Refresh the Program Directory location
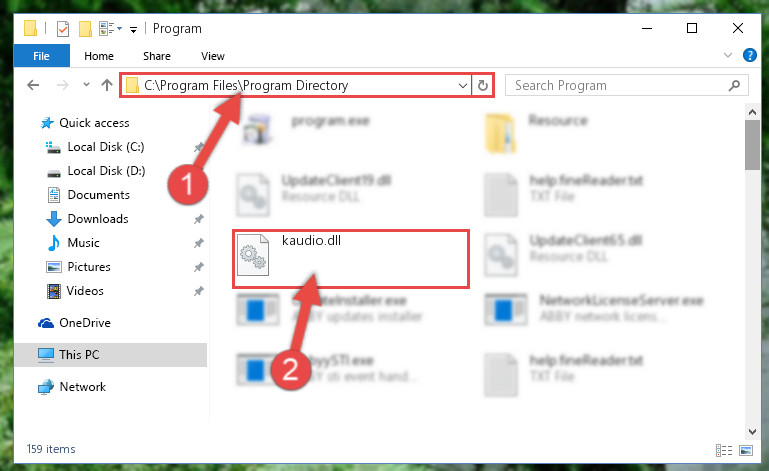The image size is (769, 471). [x=483, y=85]
